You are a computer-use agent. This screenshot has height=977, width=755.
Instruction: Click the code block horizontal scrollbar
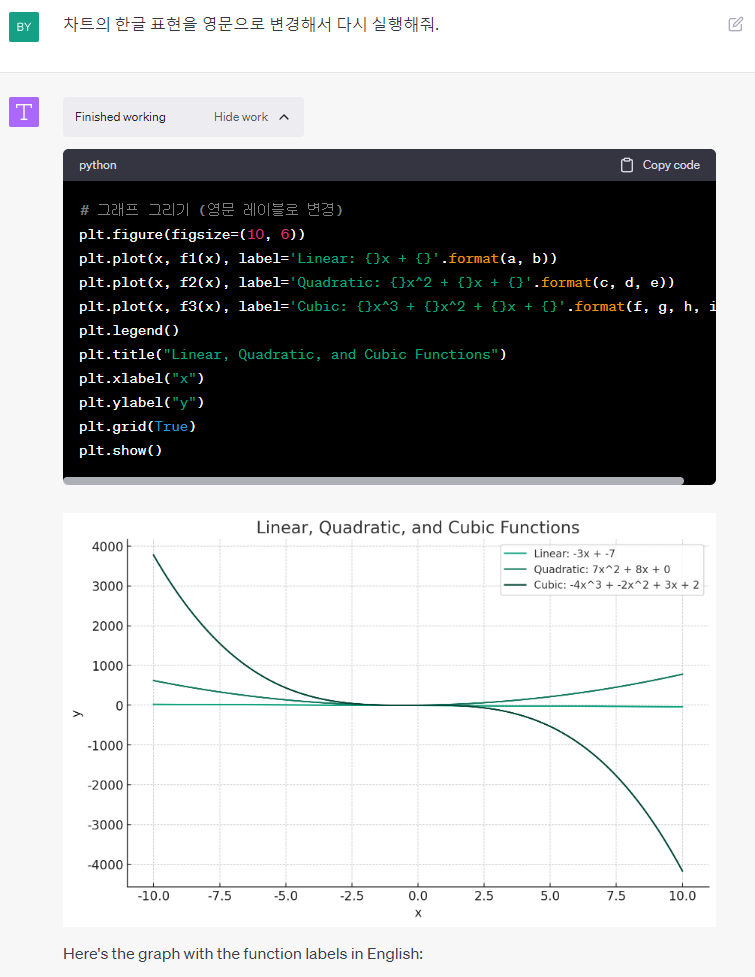click(373, 481)
